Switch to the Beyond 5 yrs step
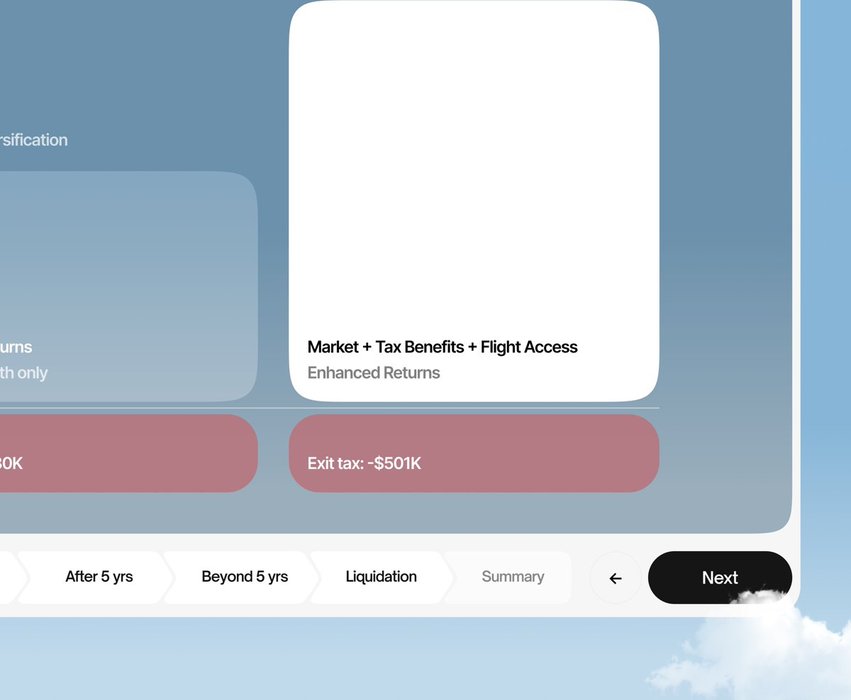Screen dimensions: 851x700 pyautogui.click(x=243, y=577)
